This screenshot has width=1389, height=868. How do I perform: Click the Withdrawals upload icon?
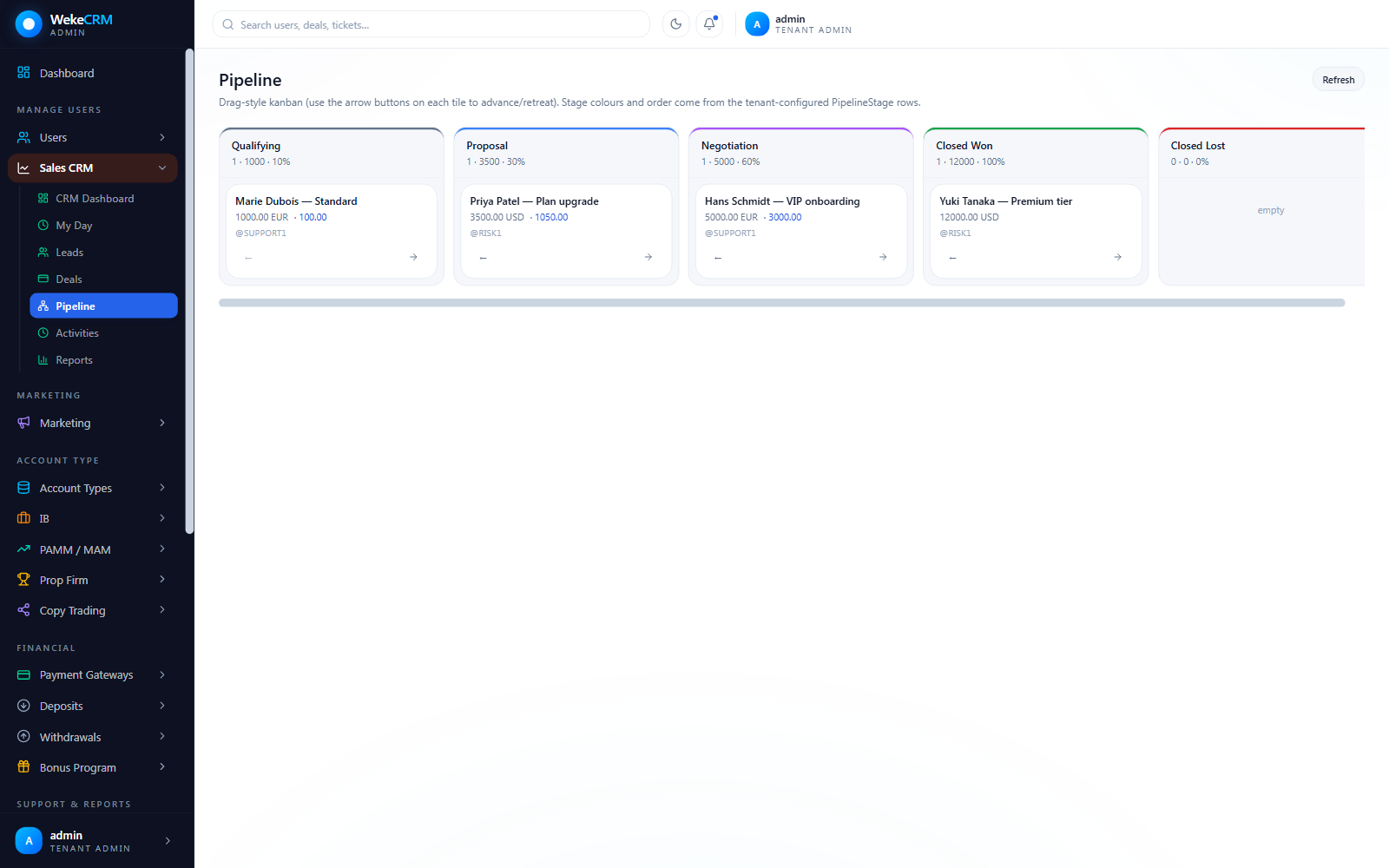point(23,737)
